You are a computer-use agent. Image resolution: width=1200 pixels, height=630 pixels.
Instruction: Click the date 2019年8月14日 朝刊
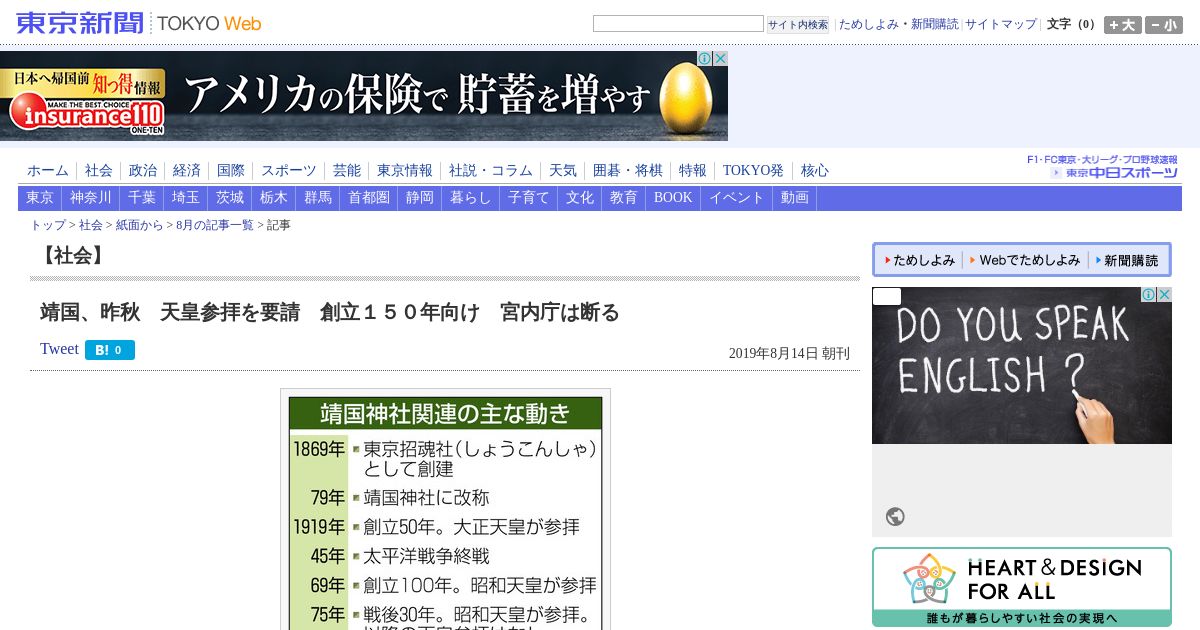click(789, 353)
